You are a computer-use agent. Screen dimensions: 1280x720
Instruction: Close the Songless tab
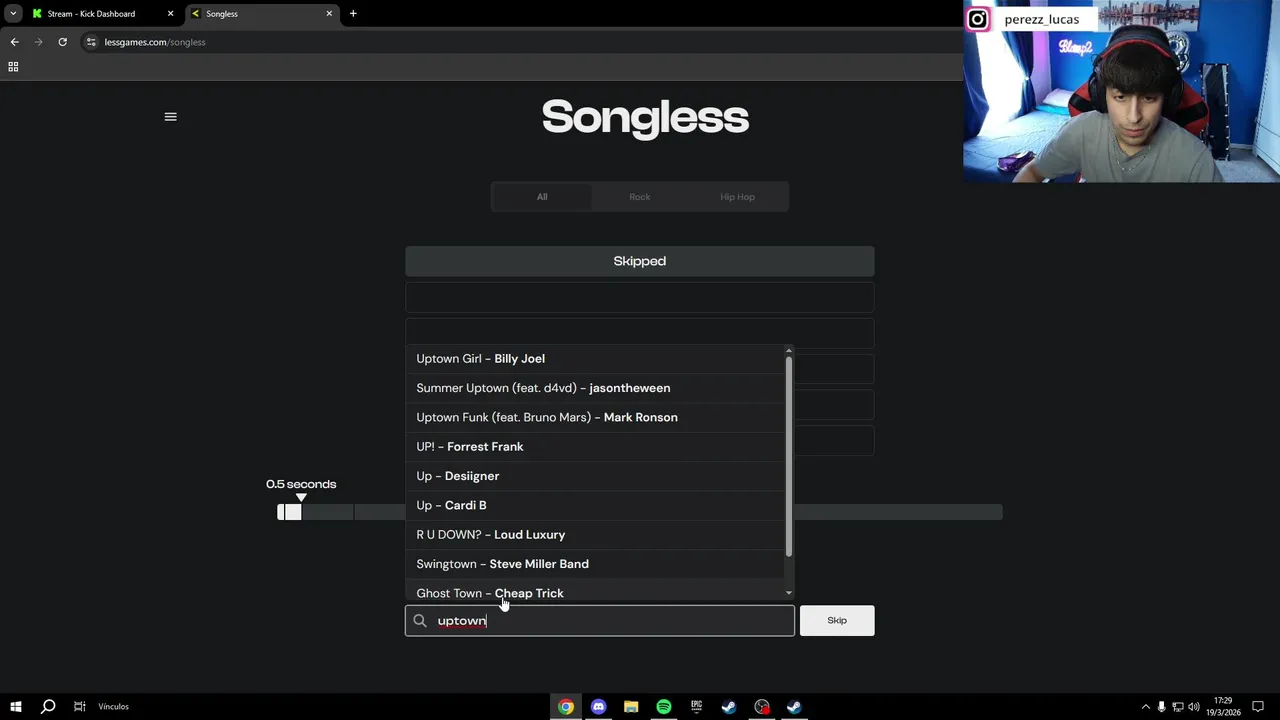(329, 14)
